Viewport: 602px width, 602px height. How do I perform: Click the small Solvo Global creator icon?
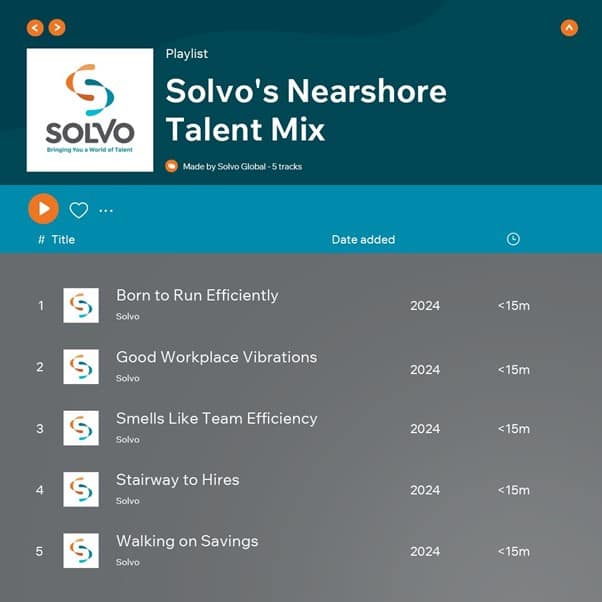[171, 166]
